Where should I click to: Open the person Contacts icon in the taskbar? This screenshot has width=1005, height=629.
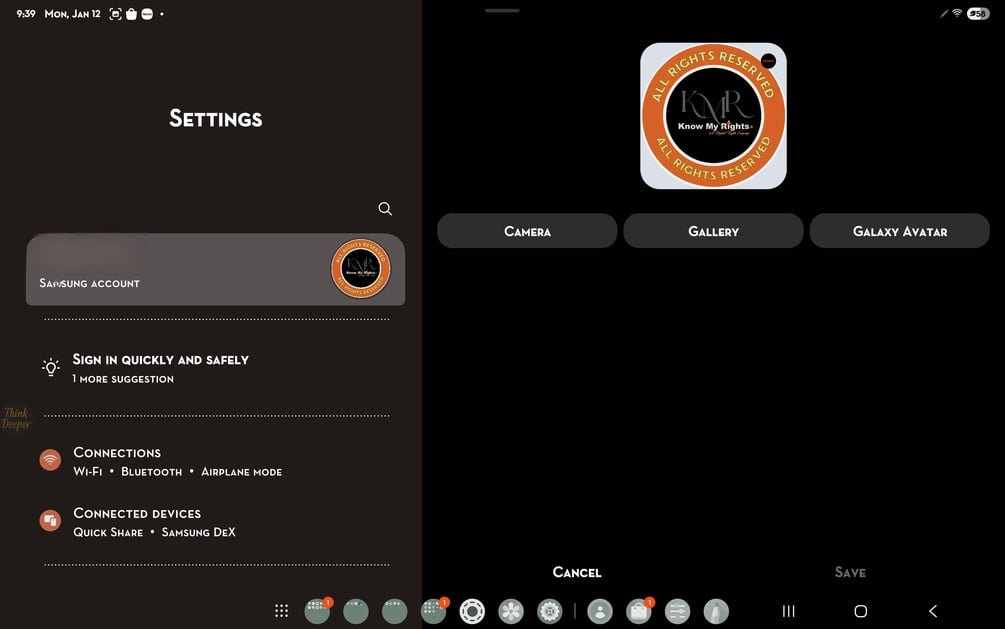click(x=600, y=611)
